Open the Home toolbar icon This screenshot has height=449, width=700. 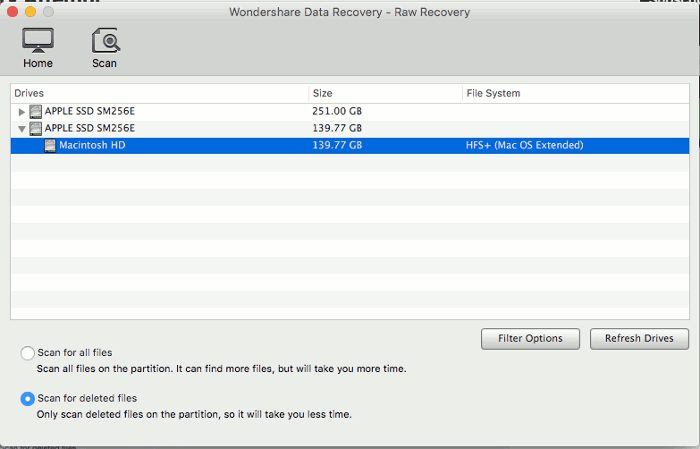pyautogui.click(x=38, y=48)
